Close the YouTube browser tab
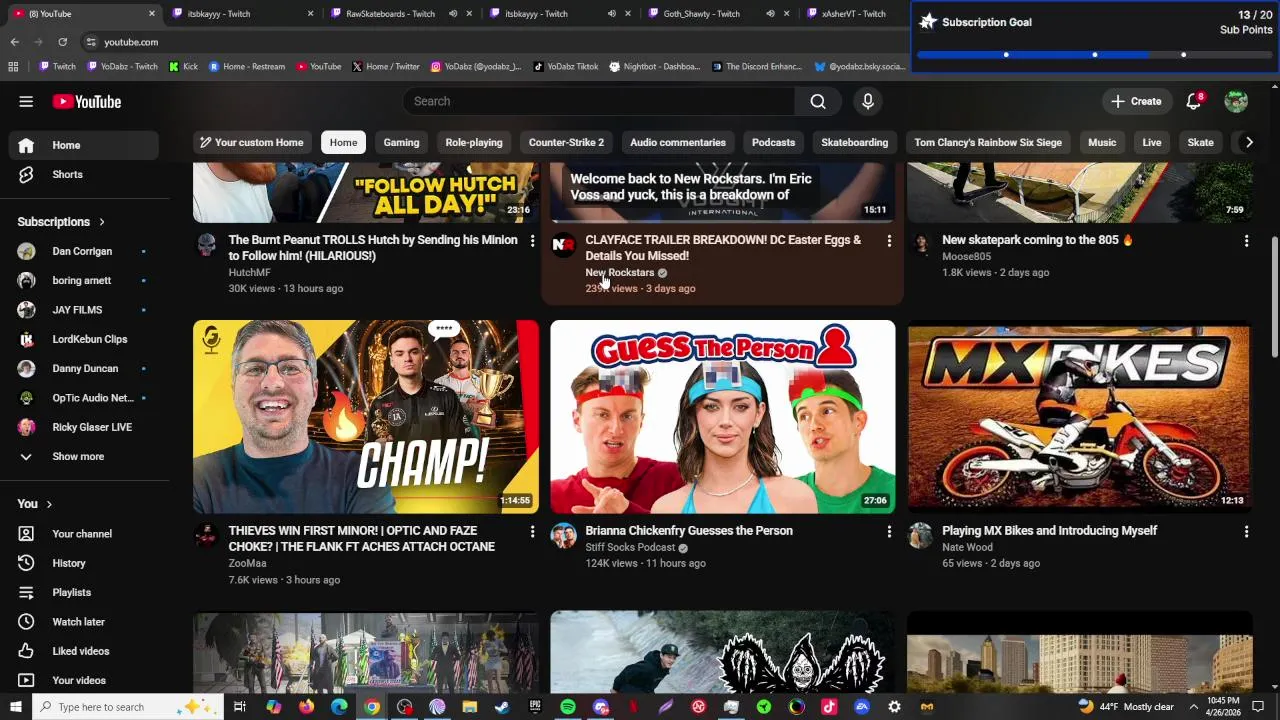 coord(152,14)
